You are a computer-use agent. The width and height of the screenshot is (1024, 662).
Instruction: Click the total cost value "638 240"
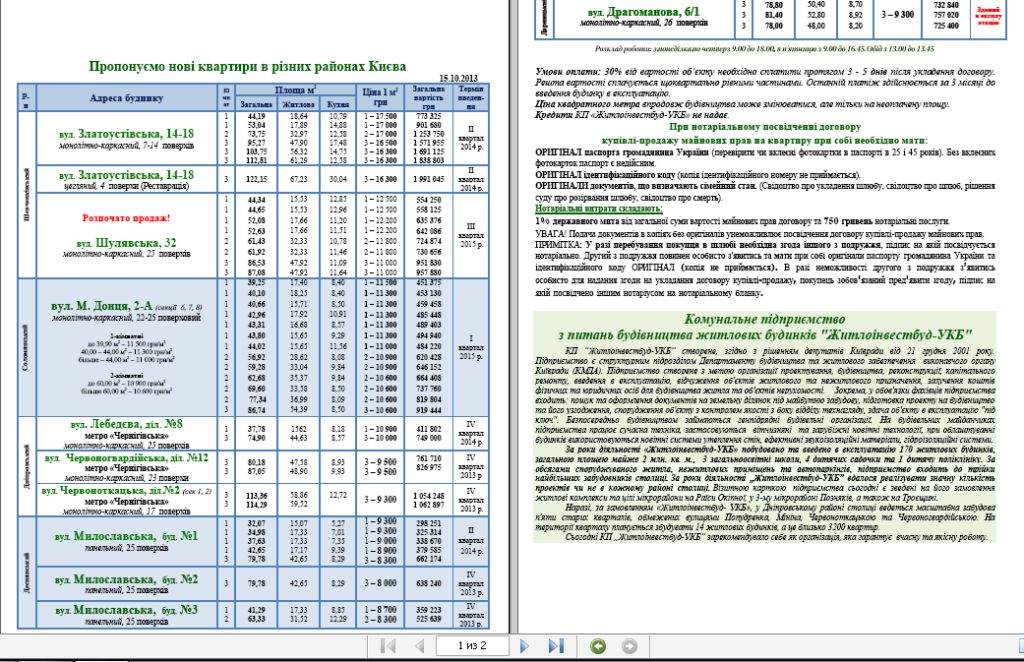pos(428,583)
